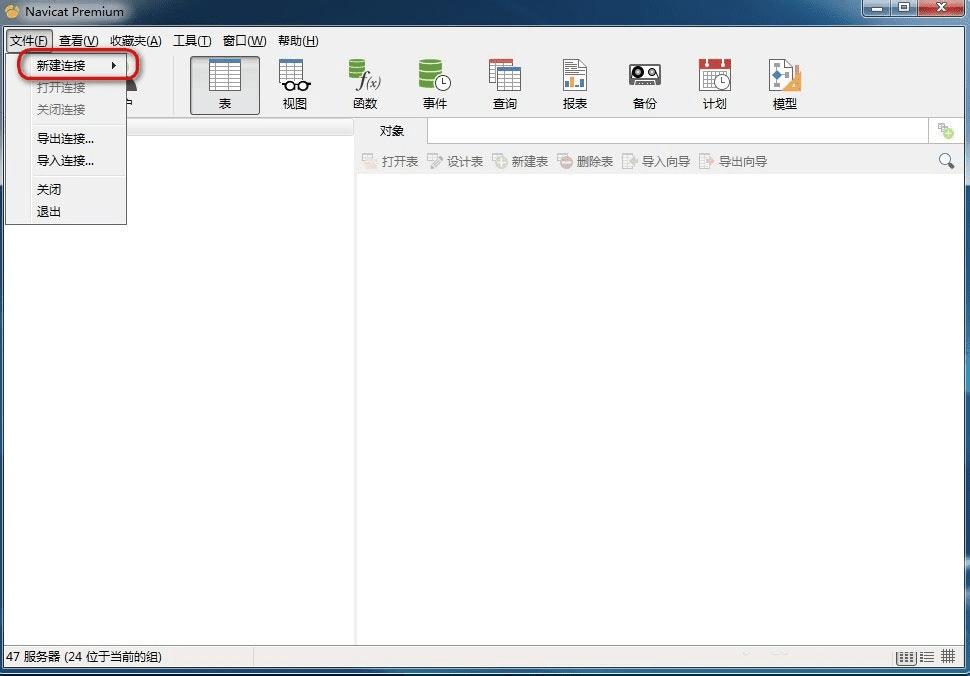Choose 导出连接... from File menu
Screen dimensions: 970x676
(x=66, y=139)
